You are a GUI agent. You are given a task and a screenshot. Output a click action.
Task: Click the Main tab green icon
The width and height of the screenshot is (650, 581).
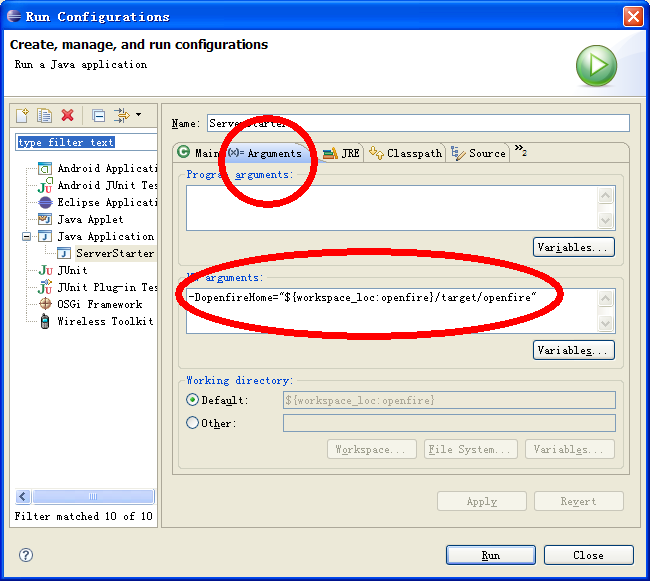coord(183,152)
